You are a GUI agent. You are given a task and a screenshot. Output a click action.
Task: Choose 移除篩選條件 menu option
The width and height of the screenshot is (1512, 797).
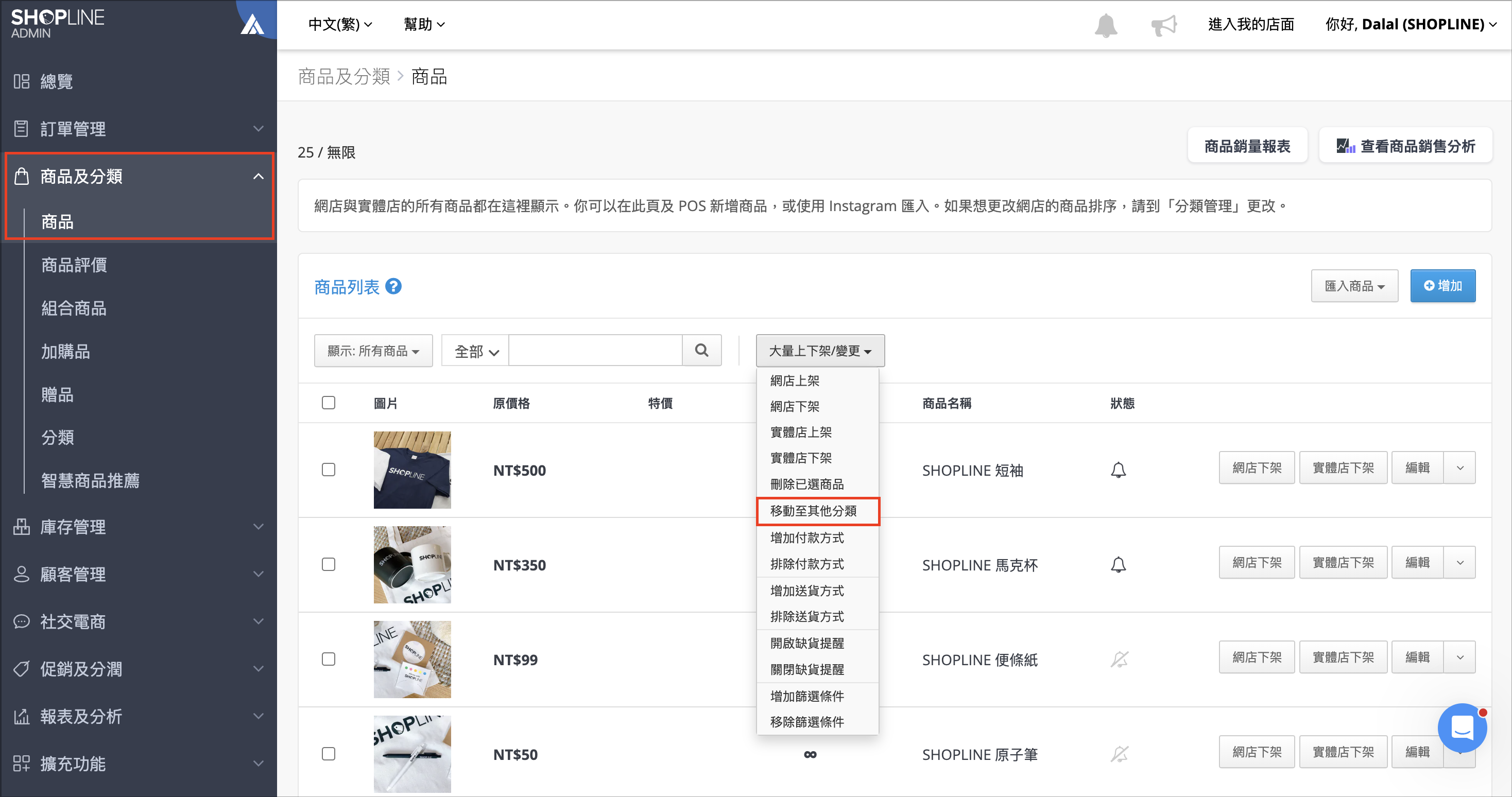pos(806,722)
